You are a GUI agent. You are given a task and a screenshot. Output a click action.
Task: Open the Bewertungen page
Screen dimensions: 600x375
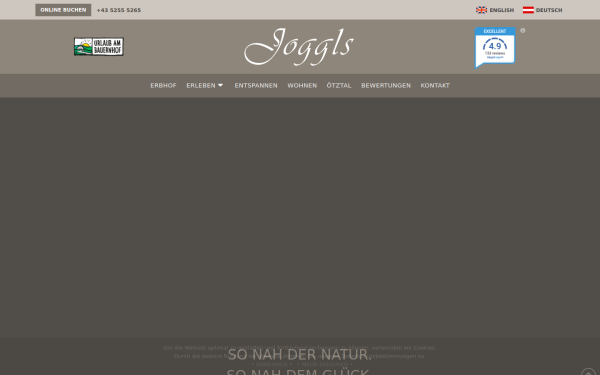(x=386, y=86)
